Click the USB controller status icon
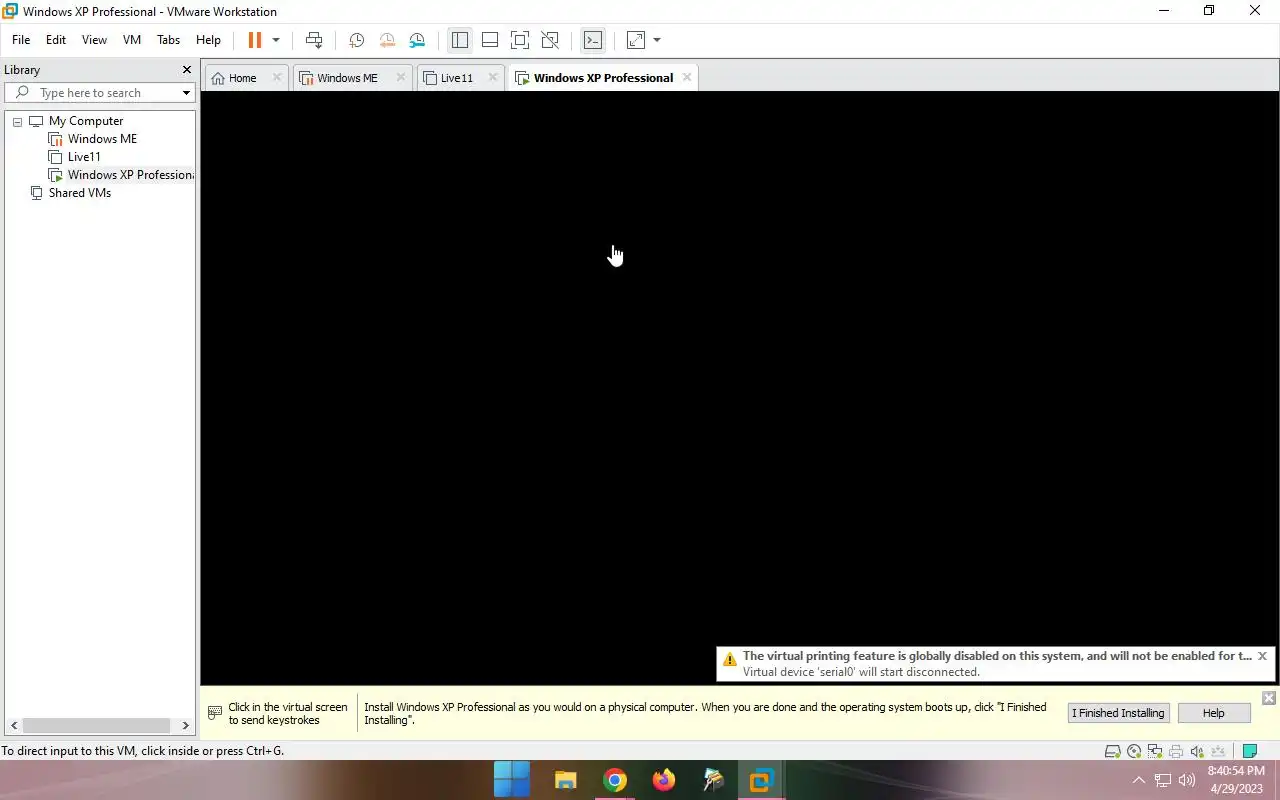The width and height of the screenshot is (1280, 800). (x=1219, y=752)
